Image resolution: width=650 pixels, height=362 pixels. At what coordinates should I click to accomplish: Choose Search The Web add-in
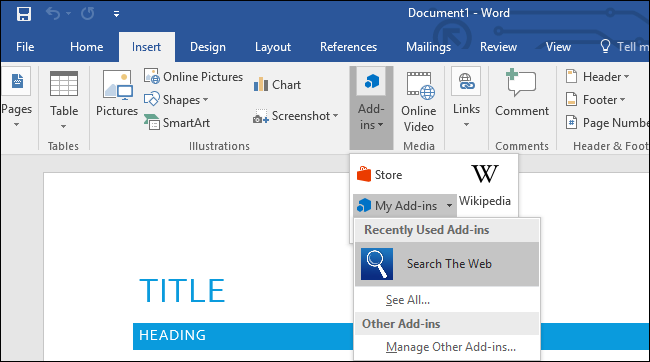click(x=447, y=264)
